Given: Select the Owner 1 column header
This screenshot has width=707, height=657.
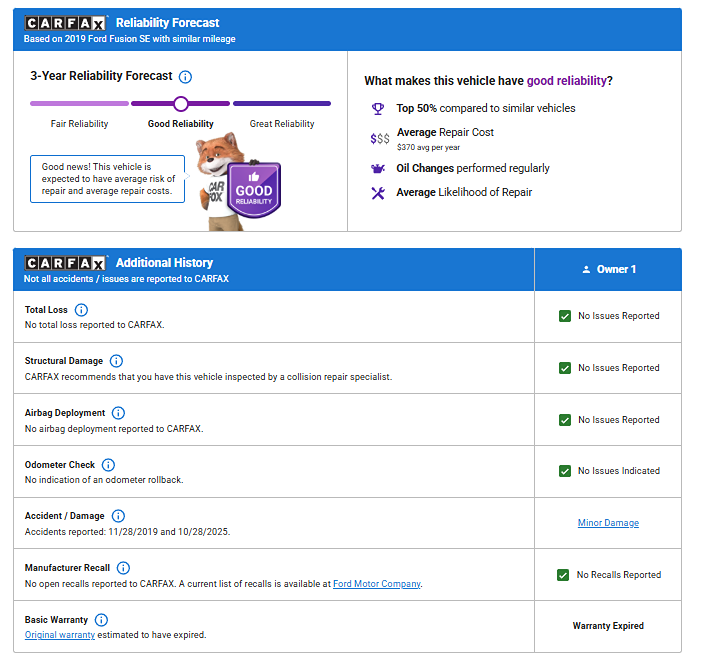Looking at the screenshot, I should point(608,269).
